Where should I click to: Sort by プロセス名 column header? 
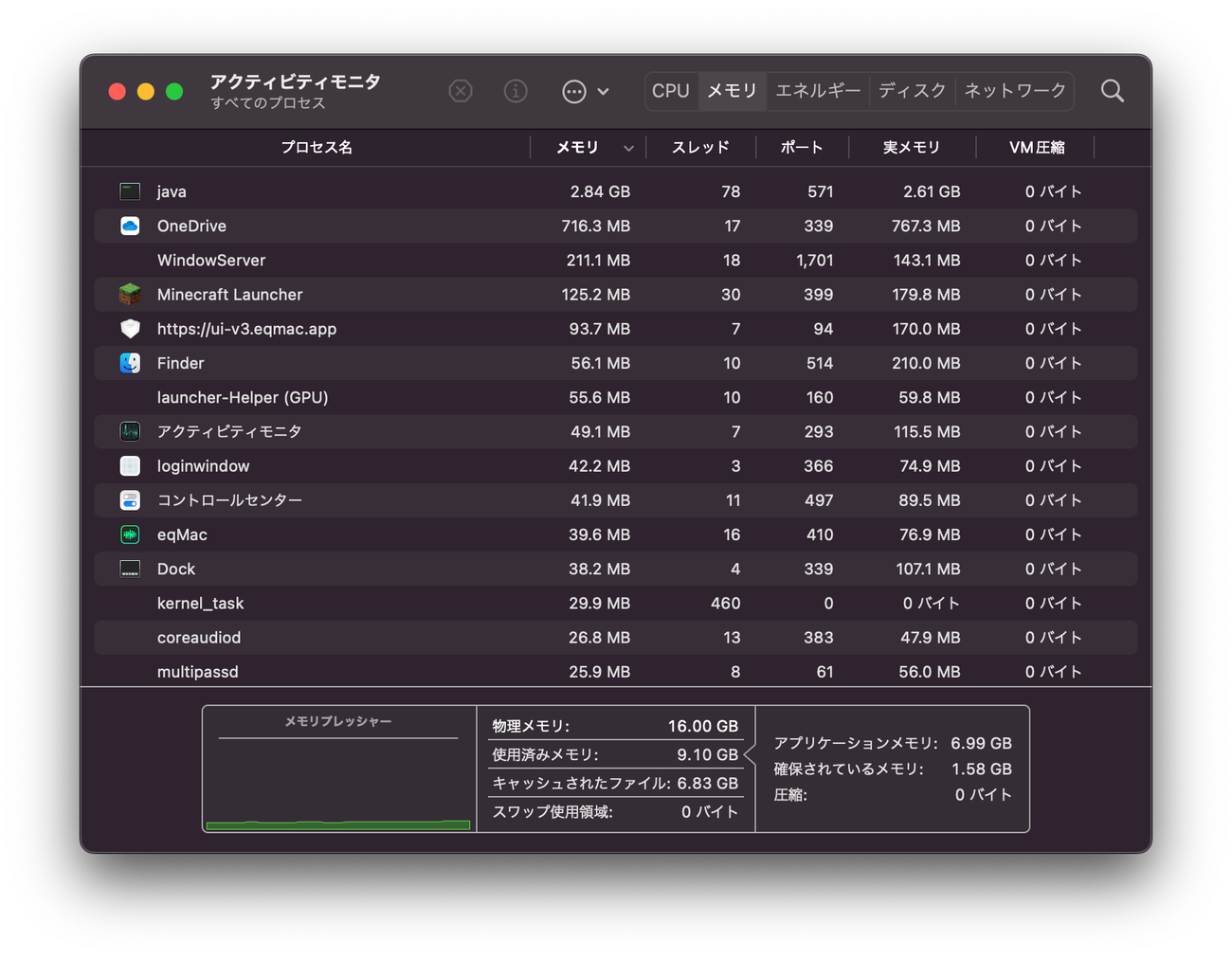tap(317, 148)
